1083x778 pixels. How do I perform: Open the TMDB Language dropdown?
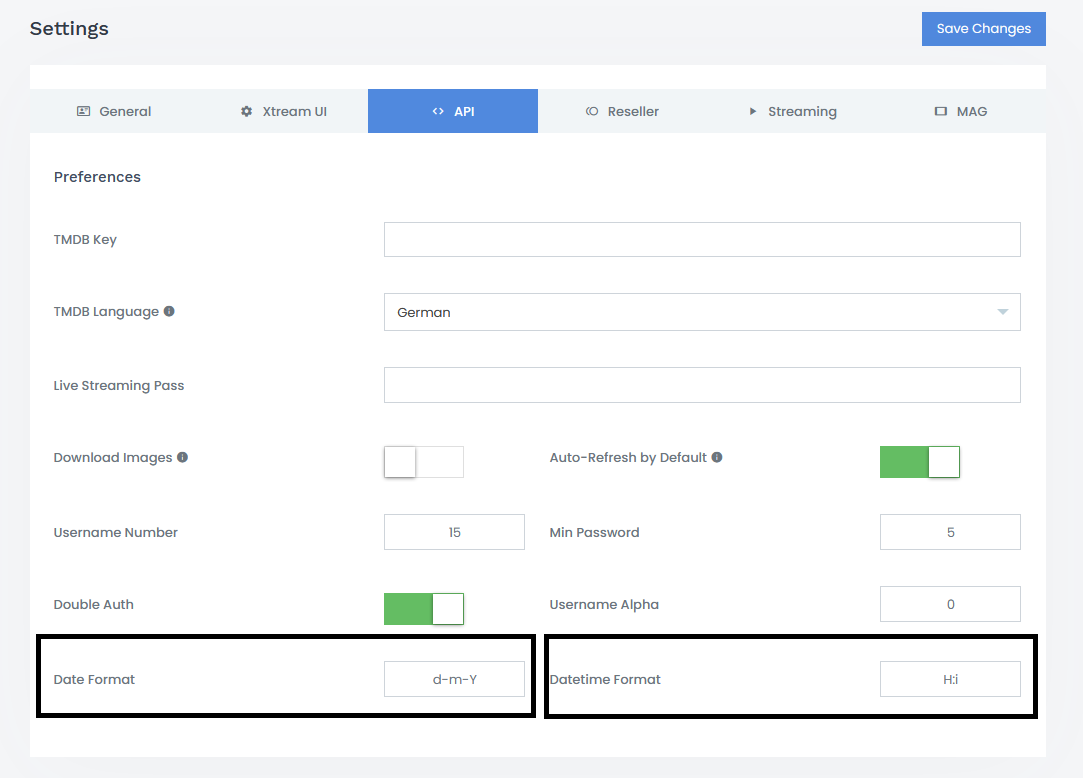(x=702, y=312)
